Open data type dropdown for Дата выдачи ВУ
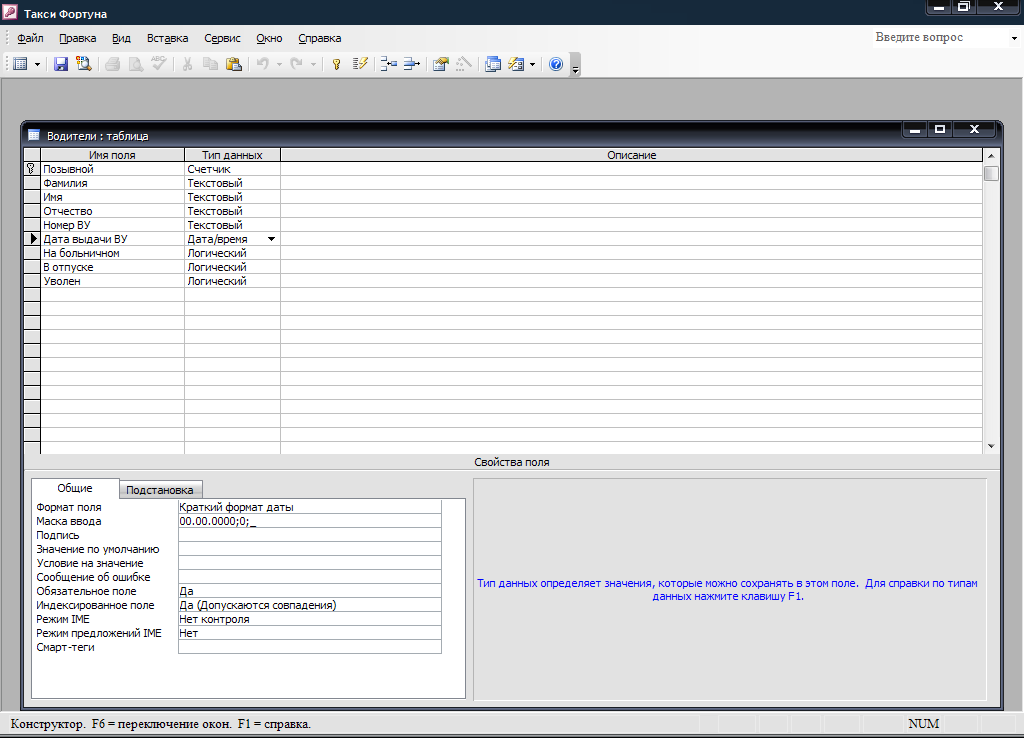 271,239
